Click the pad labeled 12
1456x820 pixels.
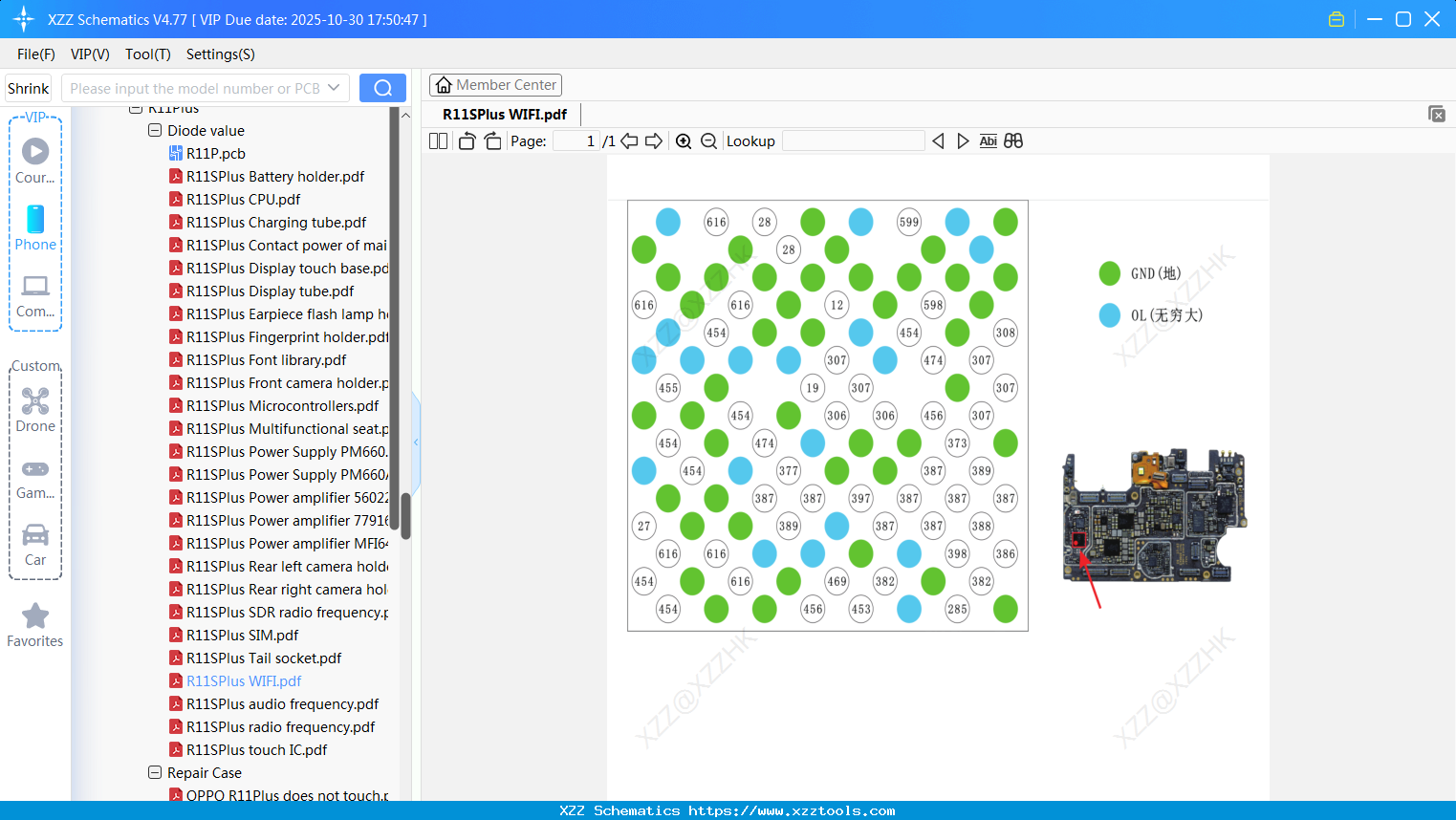pyautogui.click(x=837, y=305)
